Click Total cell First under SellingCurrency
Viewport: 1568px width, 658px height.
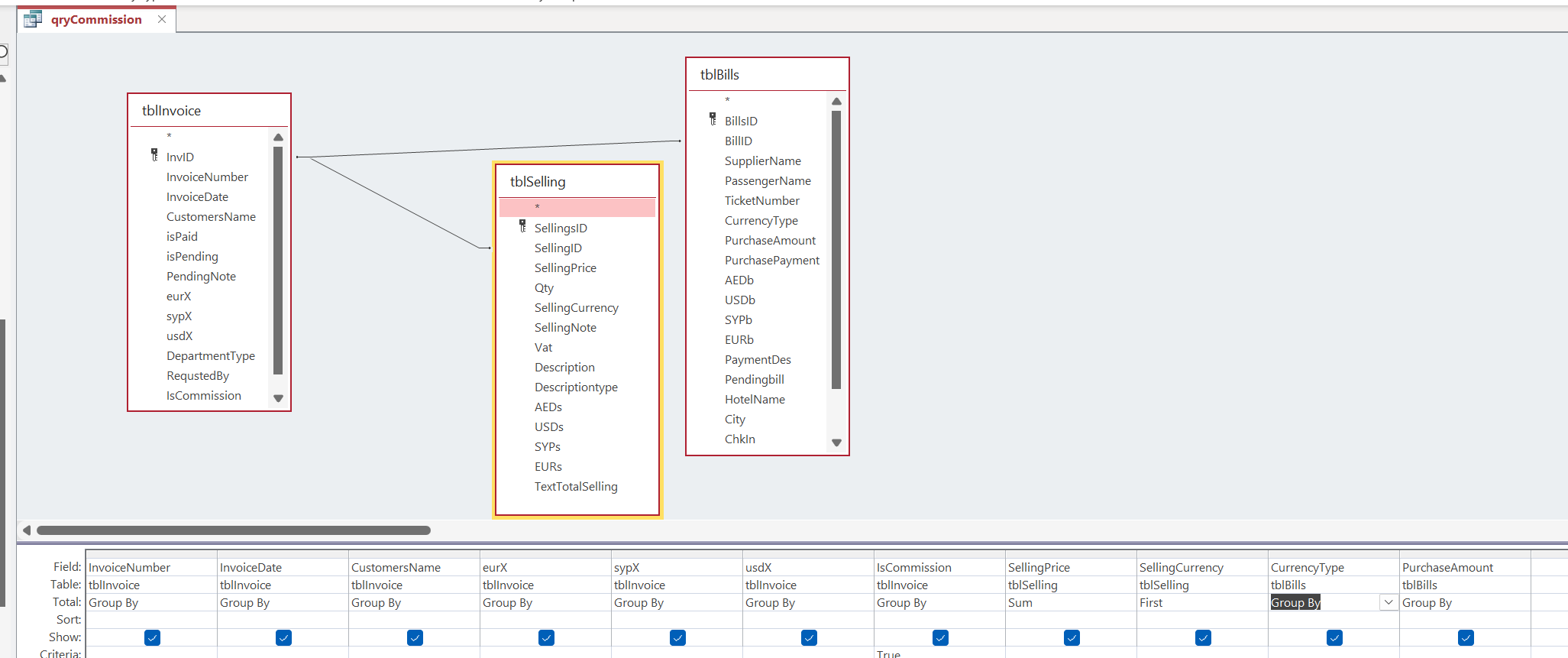tap(1202, 602)
